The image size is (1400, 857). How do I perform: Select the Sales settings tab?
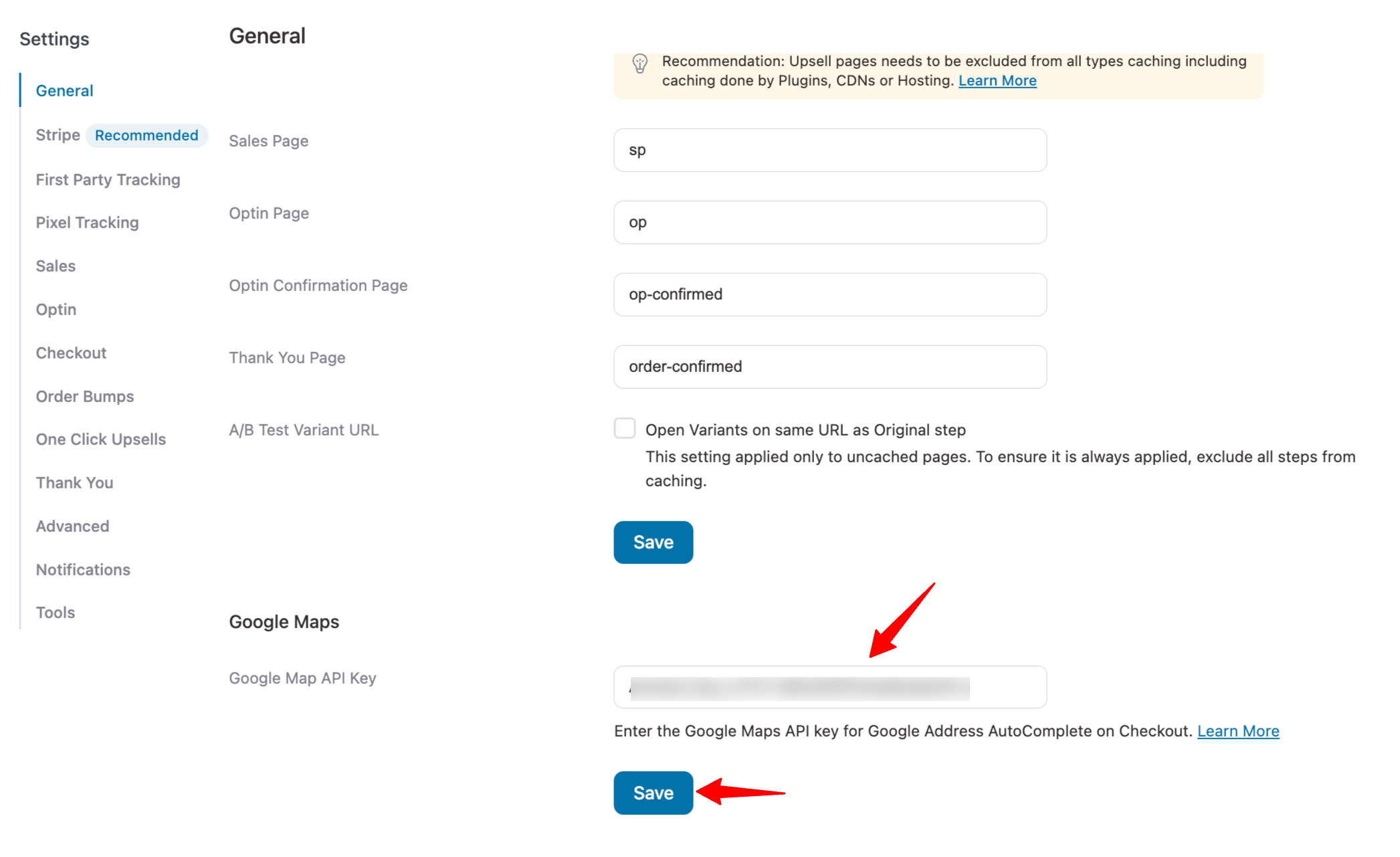tap(56, 266)
